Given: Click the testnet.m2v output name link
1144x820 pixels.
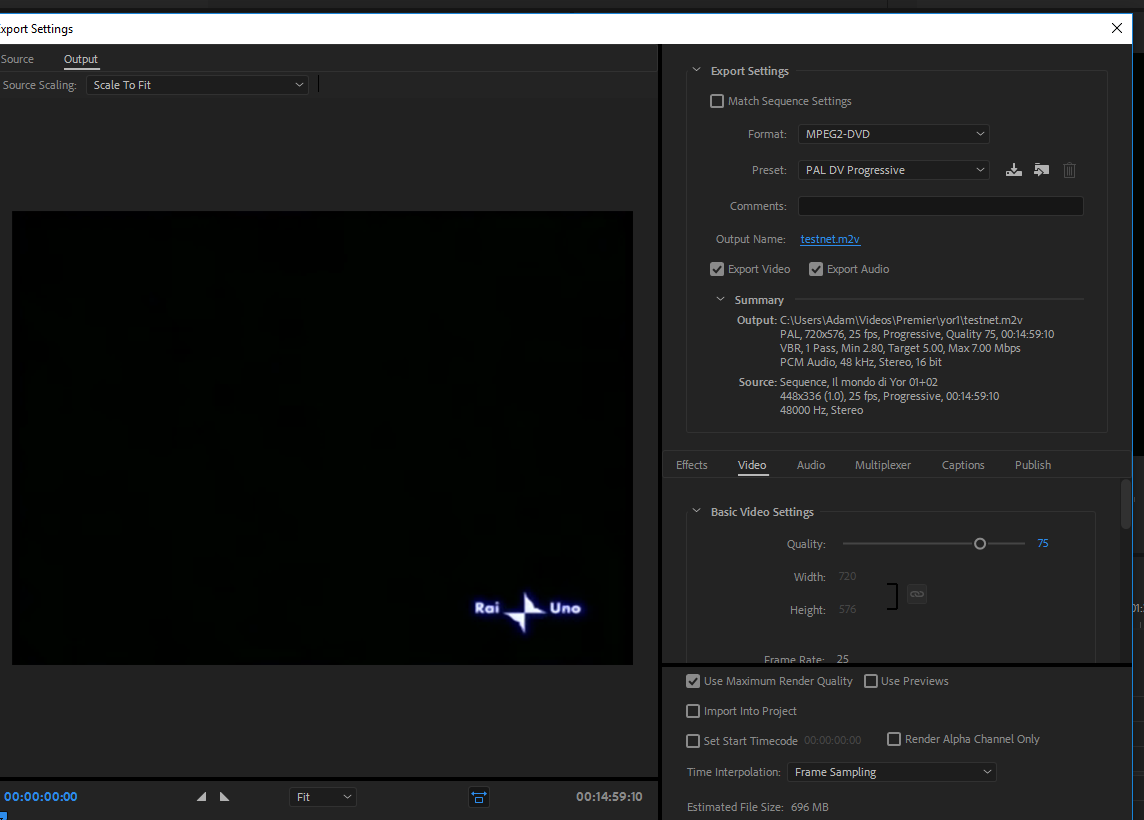Looking at the screenshot, I should [830, 239].
